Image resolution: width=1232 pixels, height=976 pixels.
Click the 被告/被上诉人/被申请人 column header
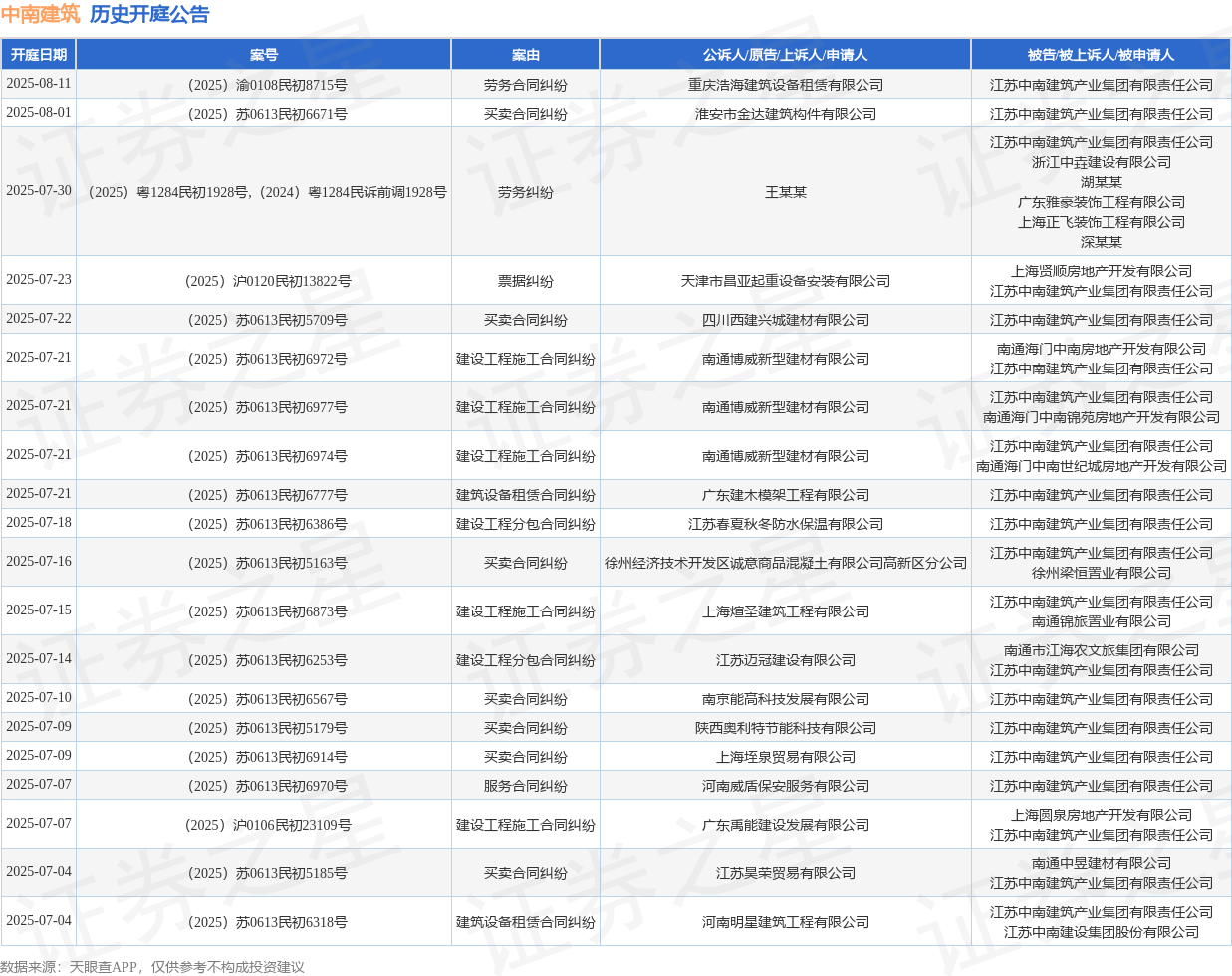pyautogui.click(x=1102, y=55)
